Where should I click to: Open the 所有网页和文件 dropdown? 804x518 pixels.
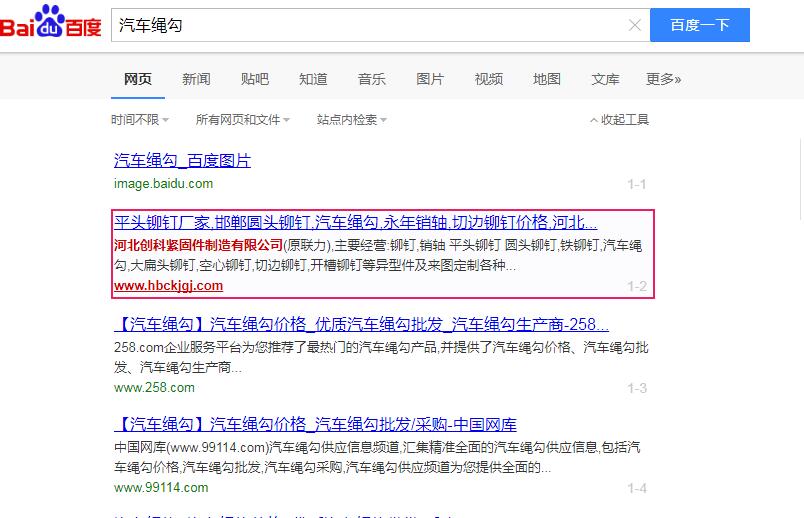tap(242, 120)
